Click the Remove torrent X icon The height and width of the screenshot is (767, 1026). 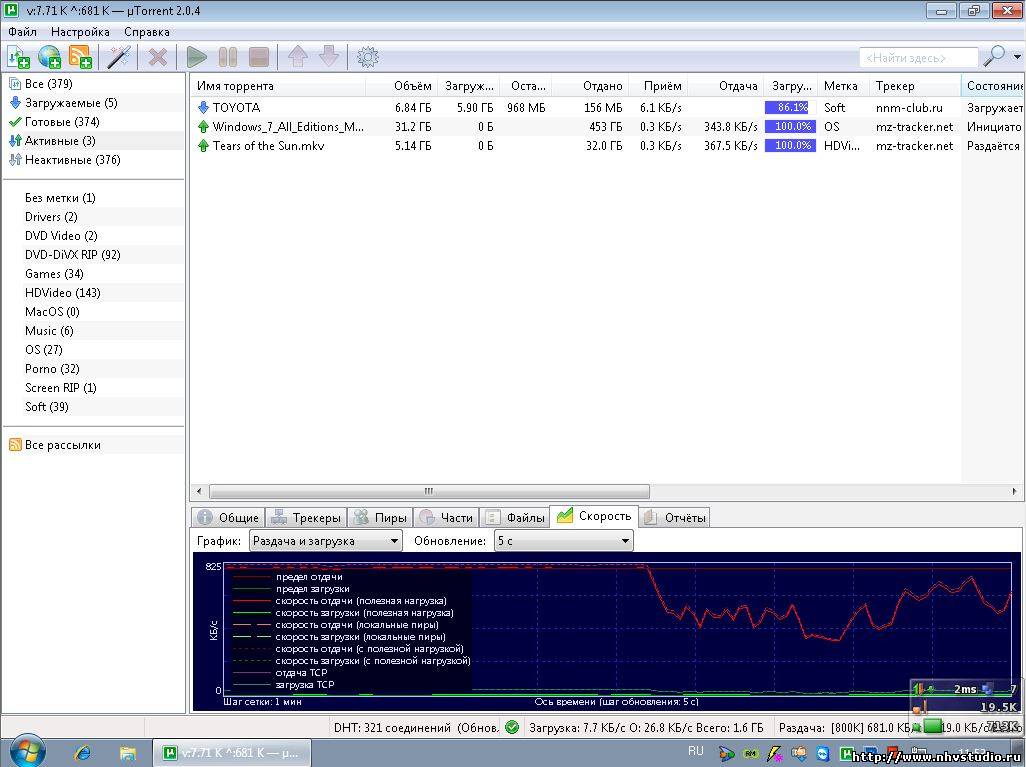click(x=157, y=57)
